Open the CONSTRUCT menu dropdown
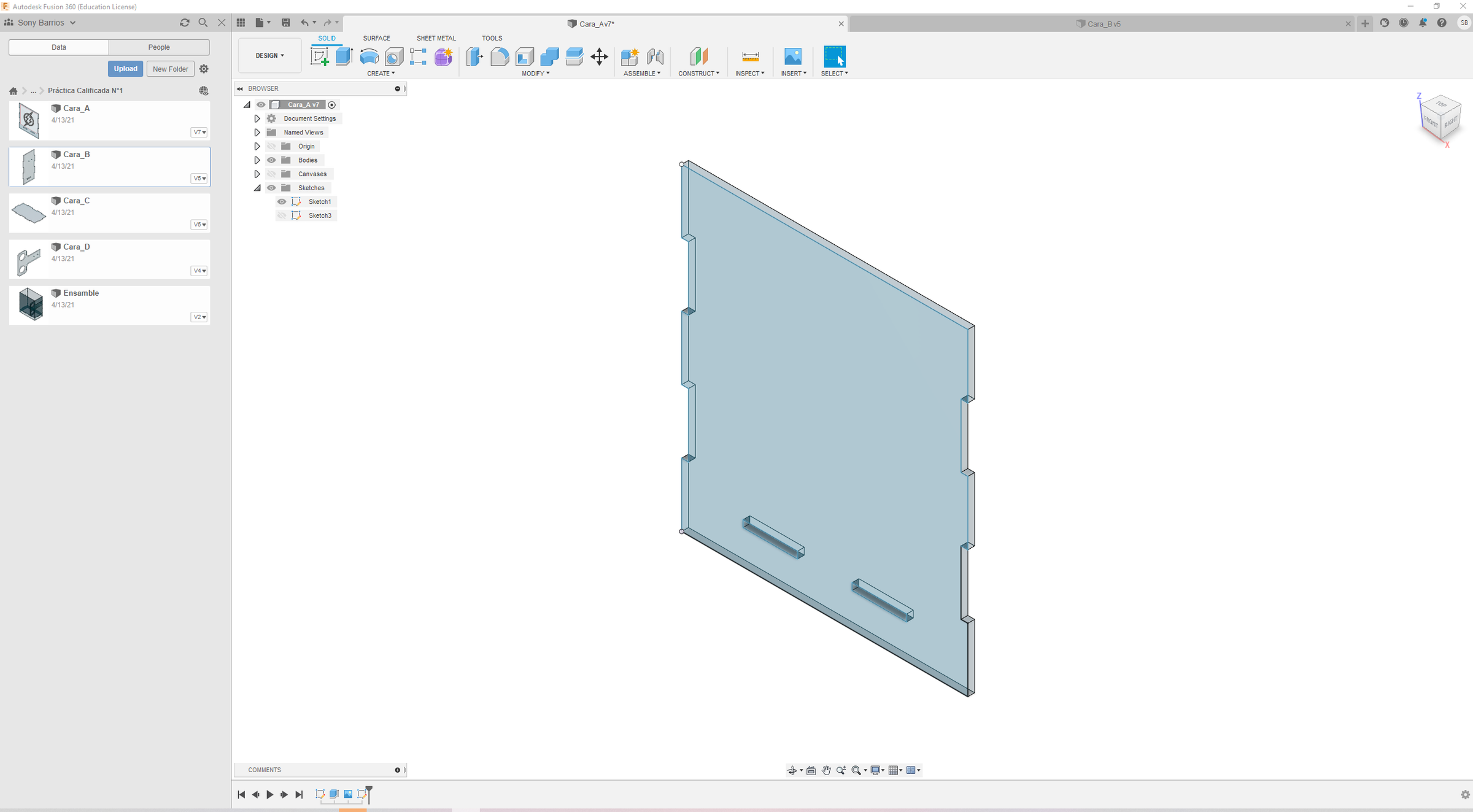The image size is (1473, 812). [698, 74]
